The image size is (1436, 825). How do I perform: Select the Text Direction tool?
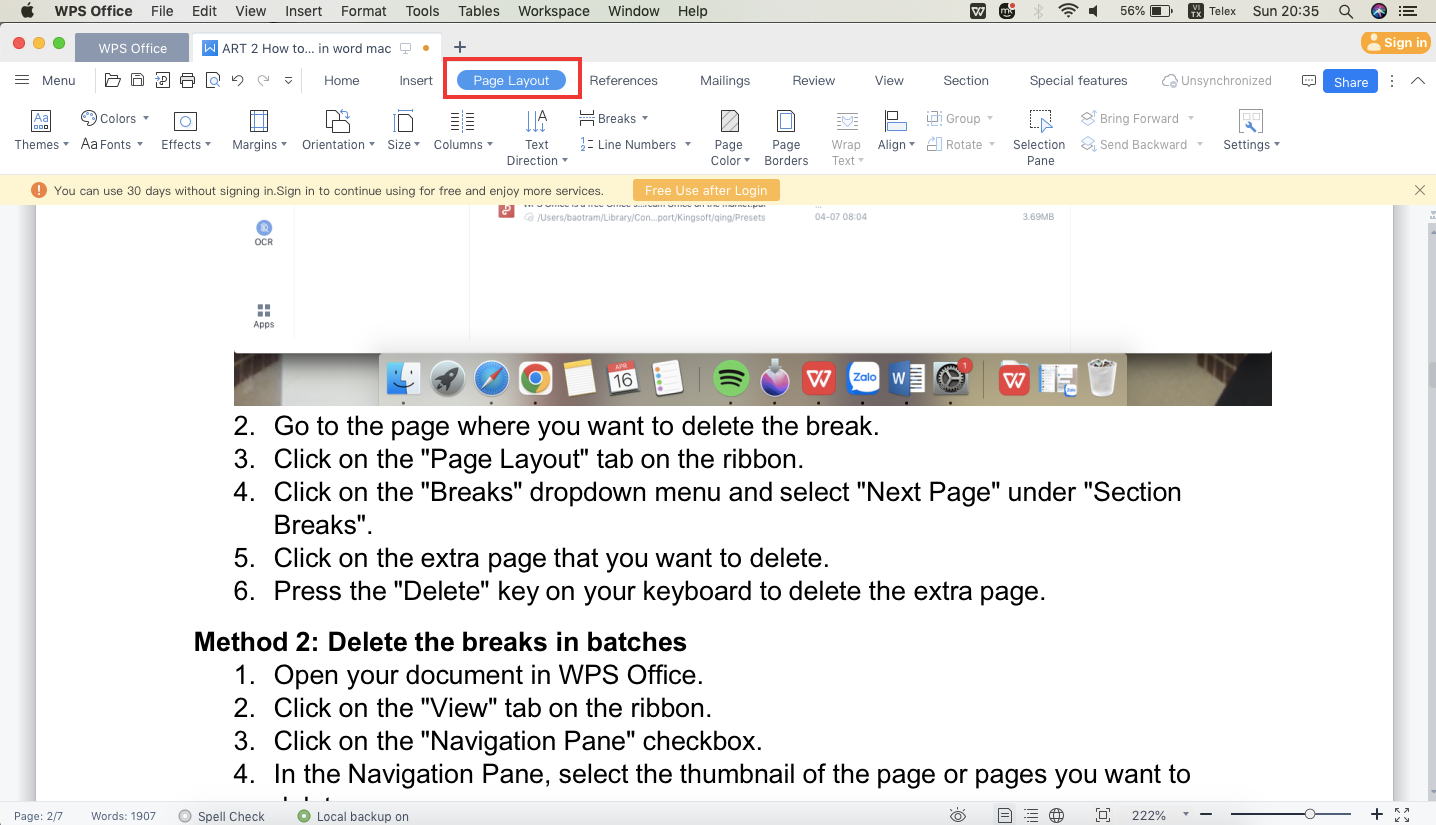click(536, 135)
